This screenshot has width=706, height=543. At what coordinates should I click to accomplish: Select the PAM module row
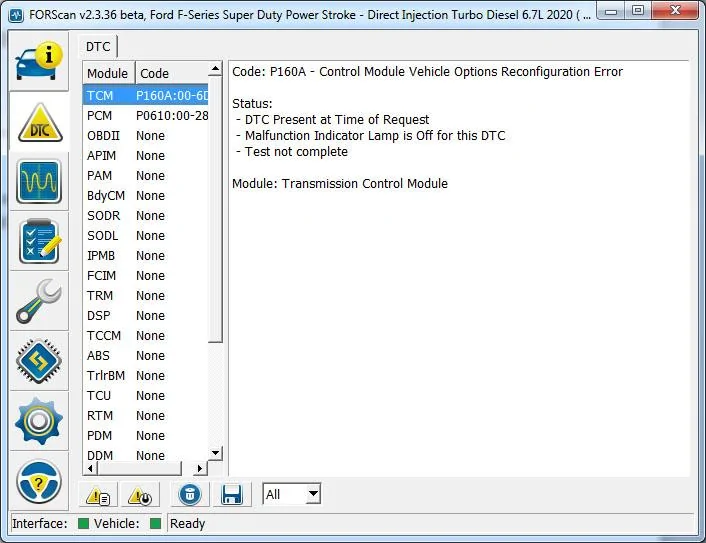coord(145,176)
